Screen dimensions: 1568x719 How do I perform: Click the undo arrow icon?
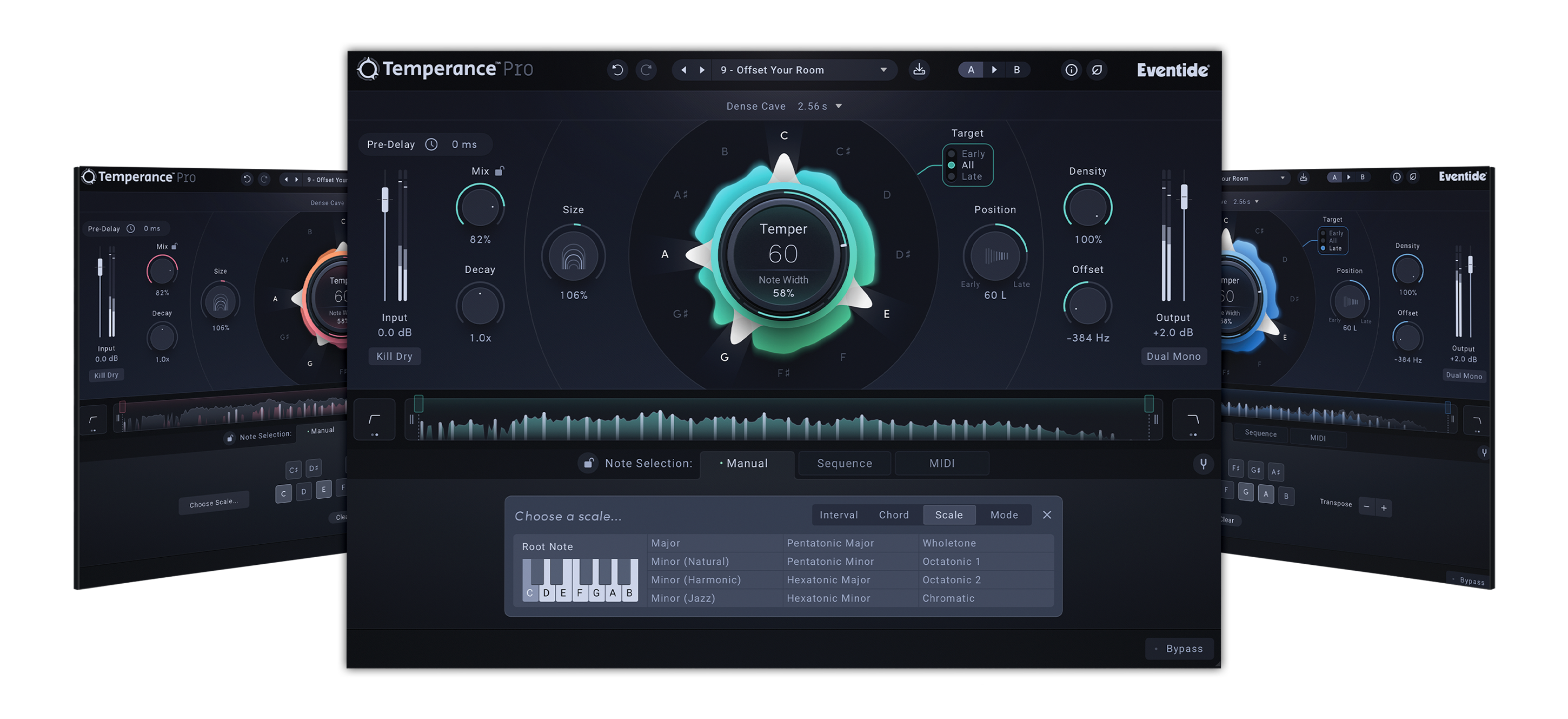point(617,70)
